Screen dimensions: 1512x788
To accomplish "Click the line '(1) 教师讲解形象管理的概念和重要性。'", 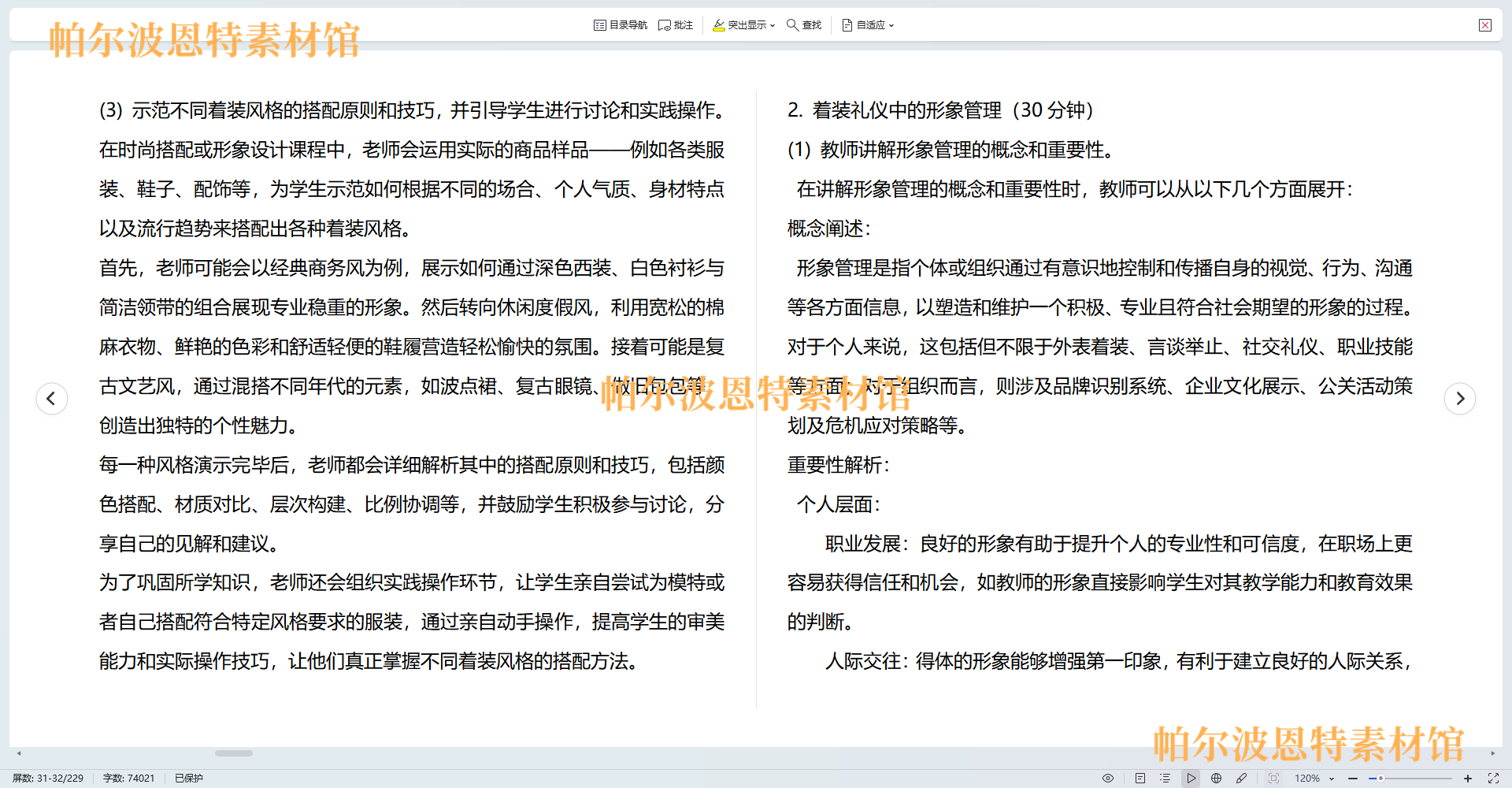I will [x=951, y=150].
